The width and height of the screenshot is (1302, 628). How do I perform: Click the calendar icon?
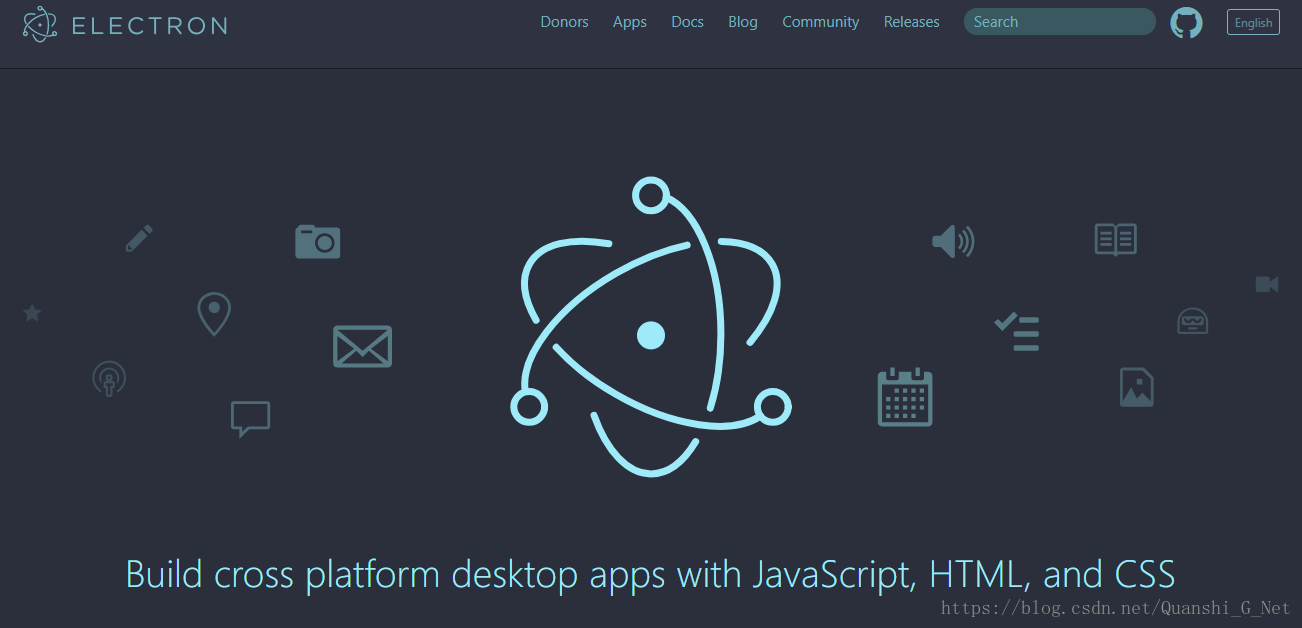pyautogui.click(x=905, y=397)
